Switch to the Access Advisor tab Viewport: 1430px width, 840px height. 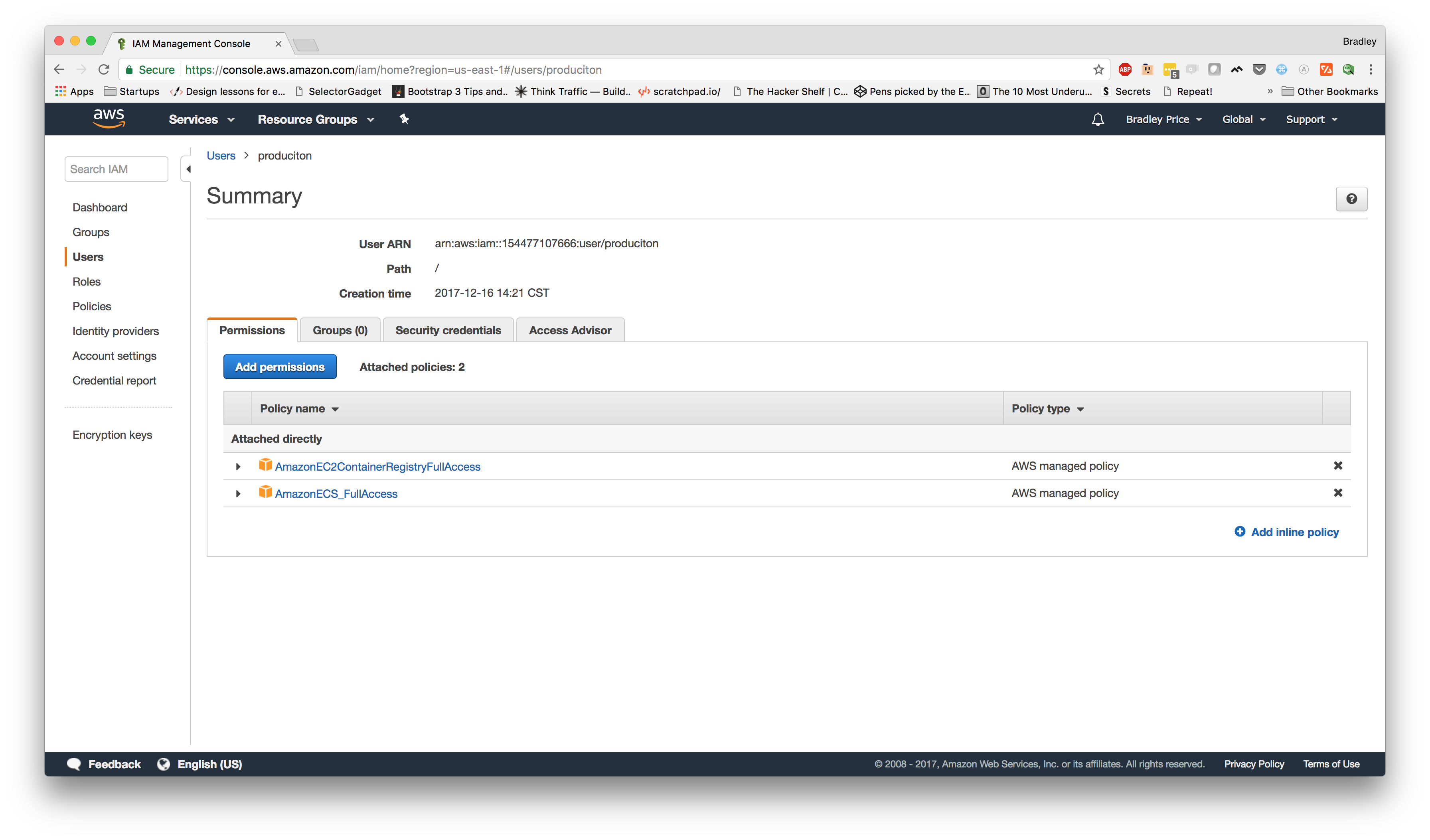[570, 330]
